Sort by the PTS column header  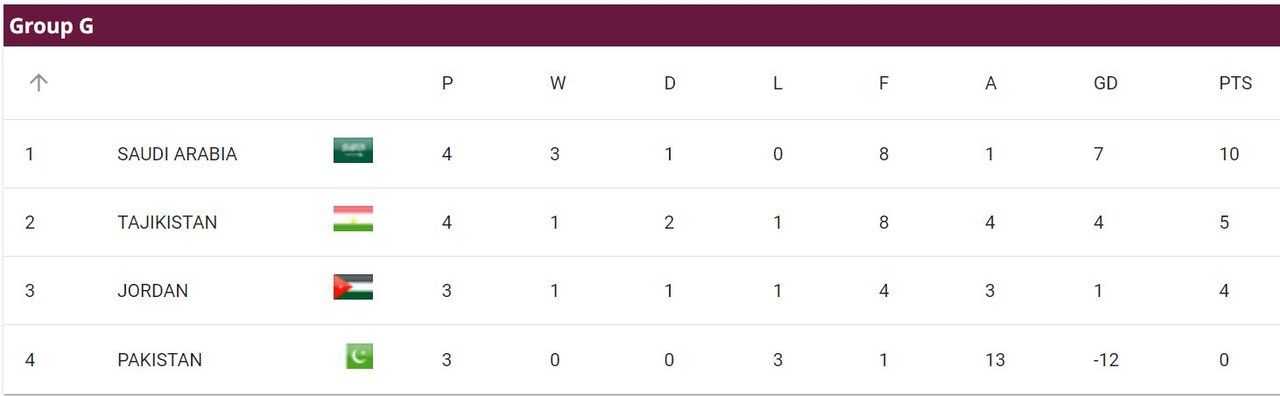[x=1235, y=84]
